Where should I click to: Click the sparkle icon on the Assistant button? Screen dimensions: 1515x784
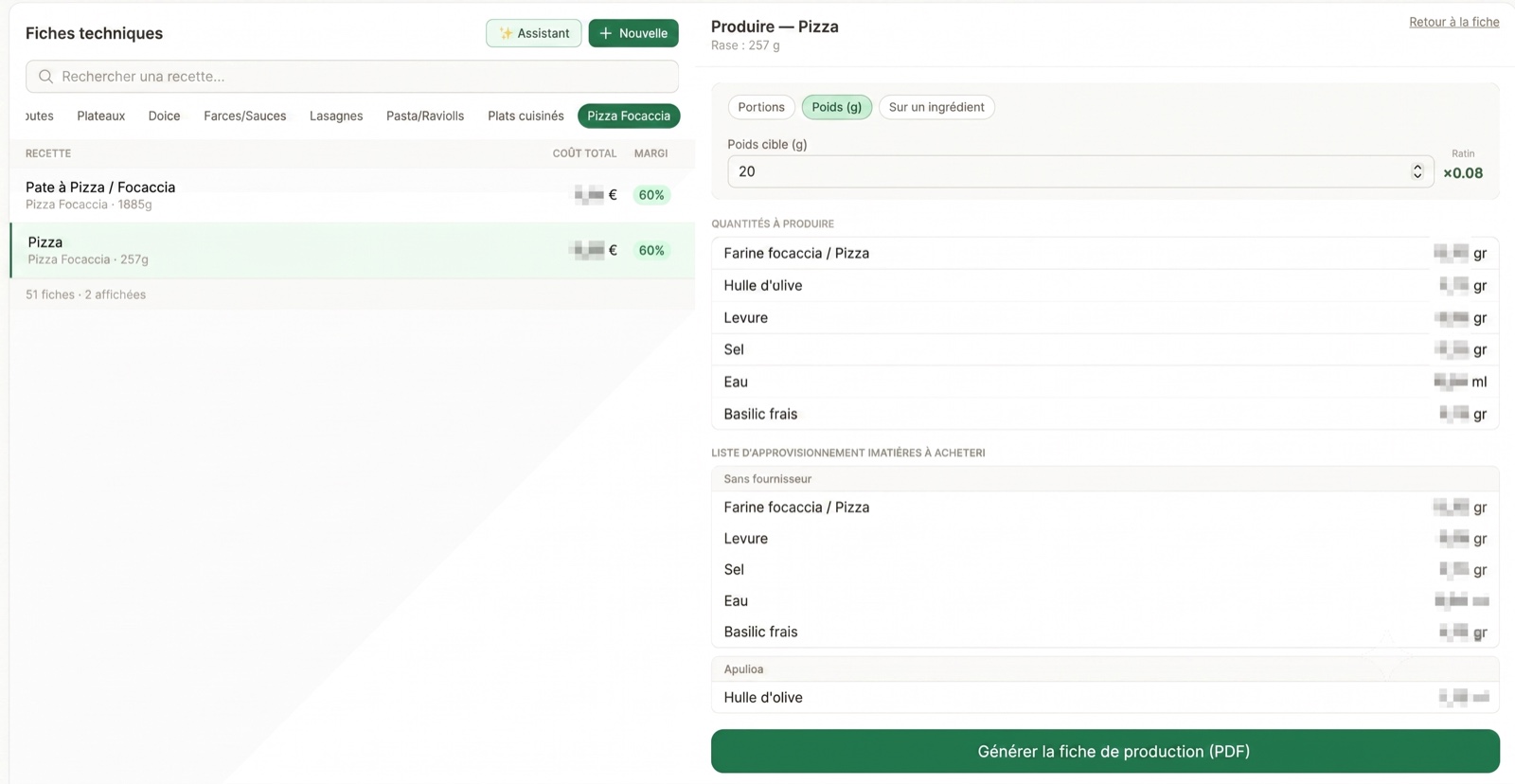coord(506,33)
